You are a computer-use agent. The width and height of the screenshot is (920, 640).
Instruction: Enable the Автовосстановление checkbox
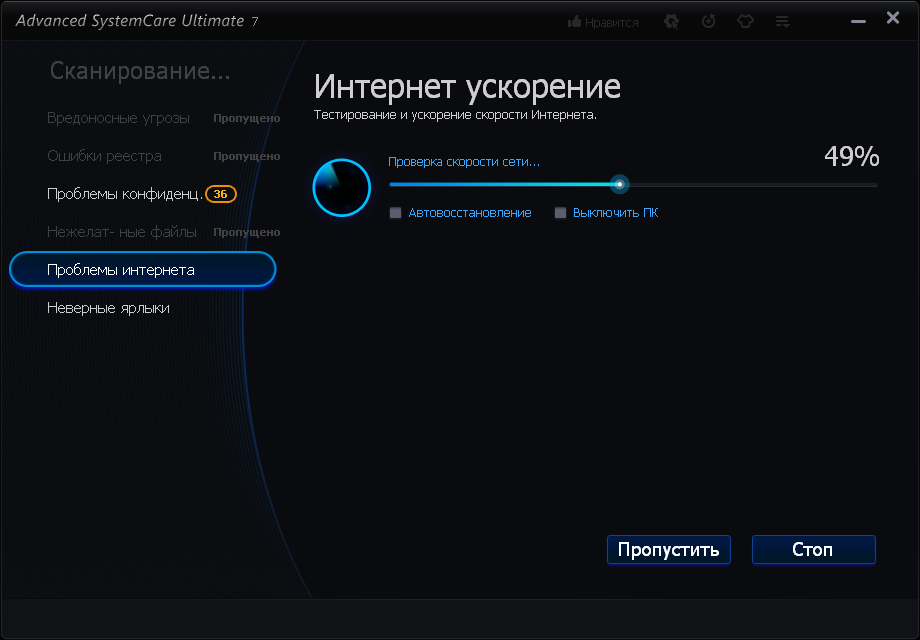tap(395, 213)
